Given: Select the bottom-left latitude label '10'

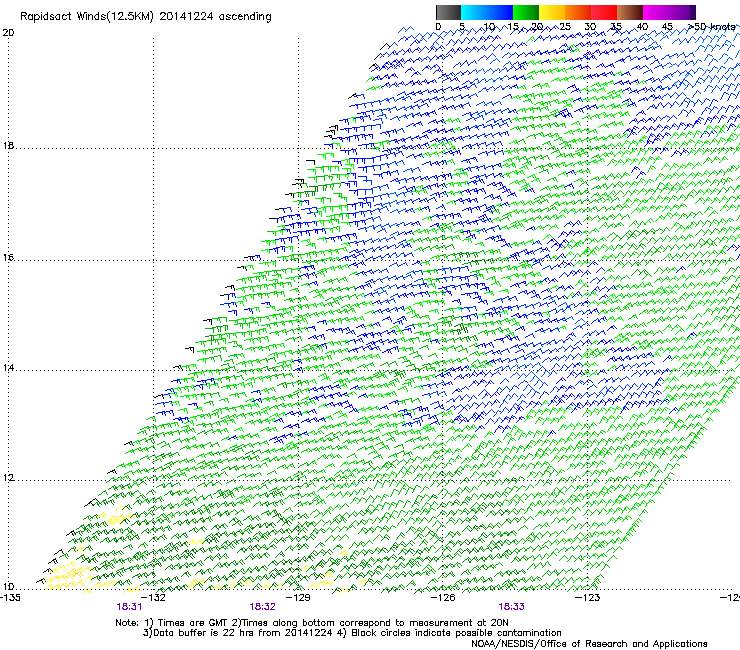Looking at the screenshot, I should pos(8,587).
